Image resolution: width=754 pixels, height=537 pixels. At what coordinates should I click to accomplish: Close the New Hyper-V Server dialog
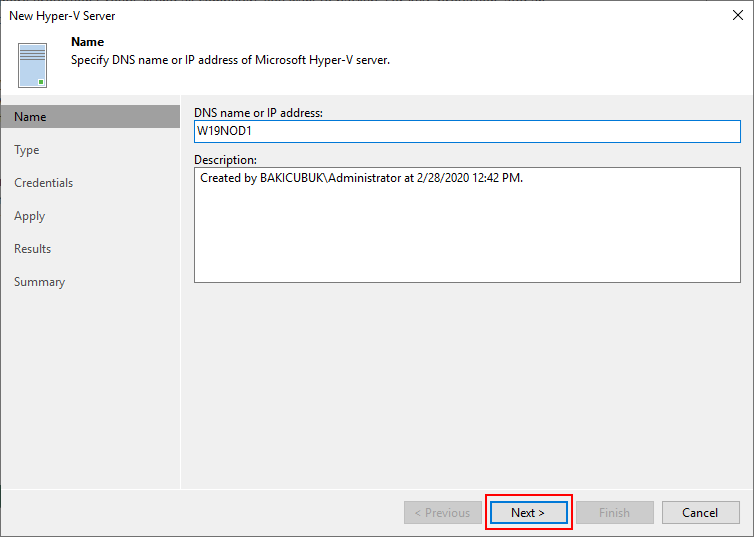click(738, 15)
